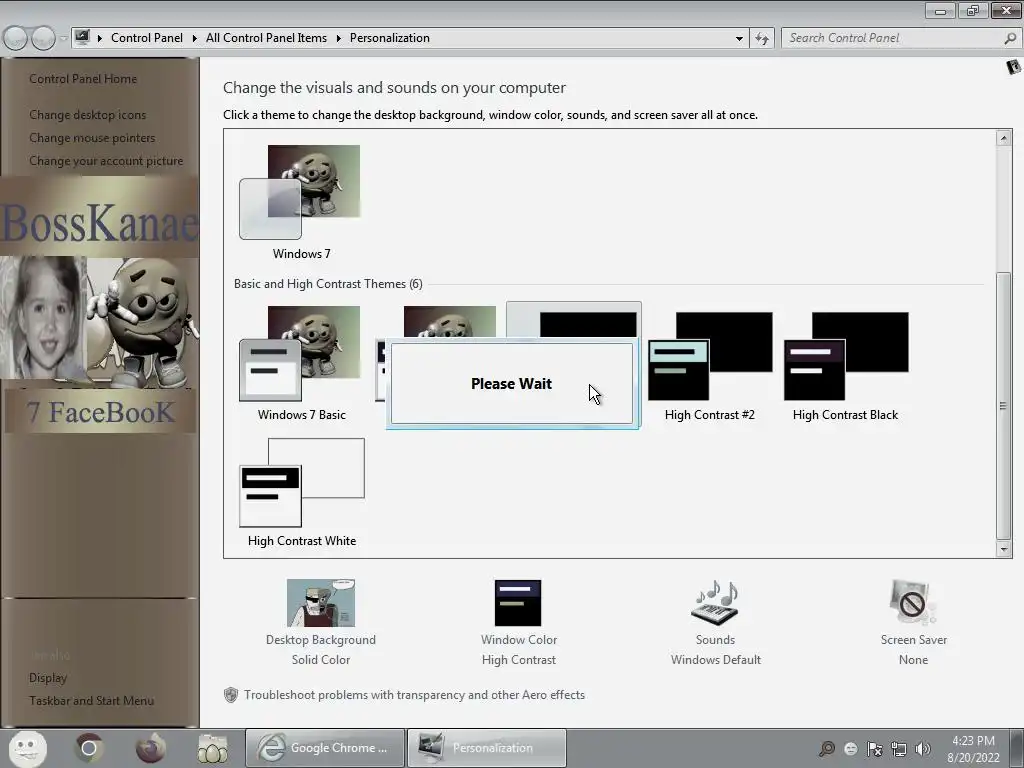The width and height of the screenshot is (1024, 768).
Task: Launch Chrome from the taskbar
Action: (x=89, y=748)
